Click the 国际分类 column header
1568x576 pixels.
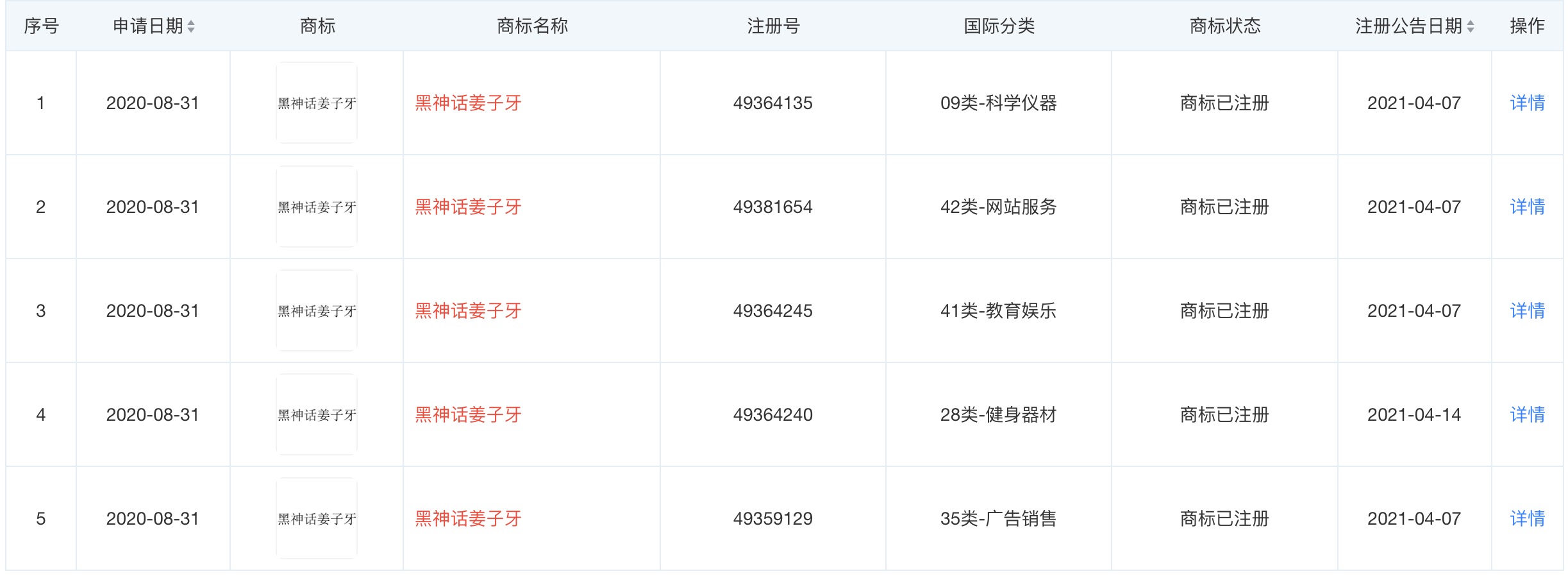tap(999, 26)
